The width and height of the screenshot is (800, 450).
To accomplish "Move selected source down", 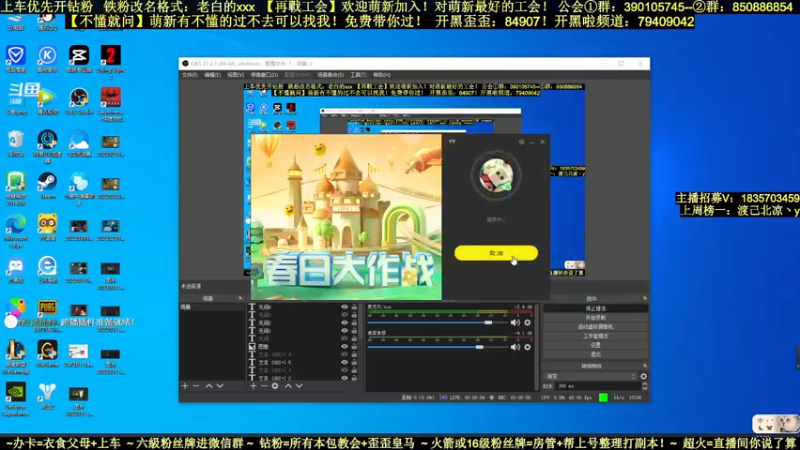I will 299,386.
